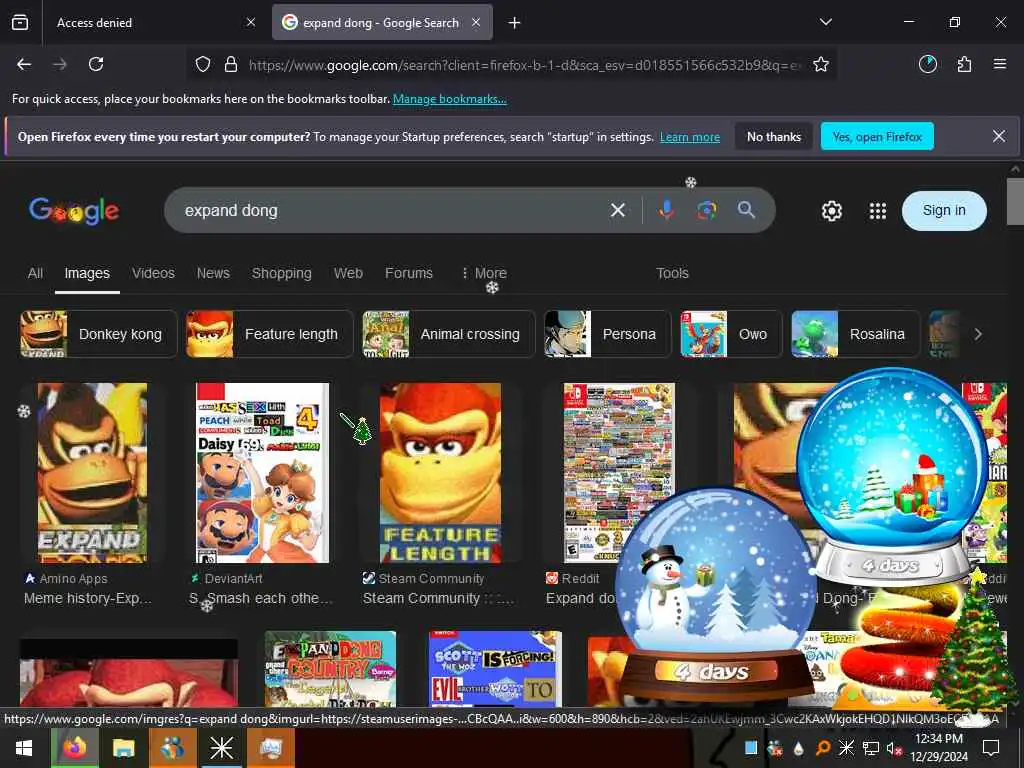Open the muted volume tray icon
This screenshot has height=768, width=1024.
click(894, 748)
